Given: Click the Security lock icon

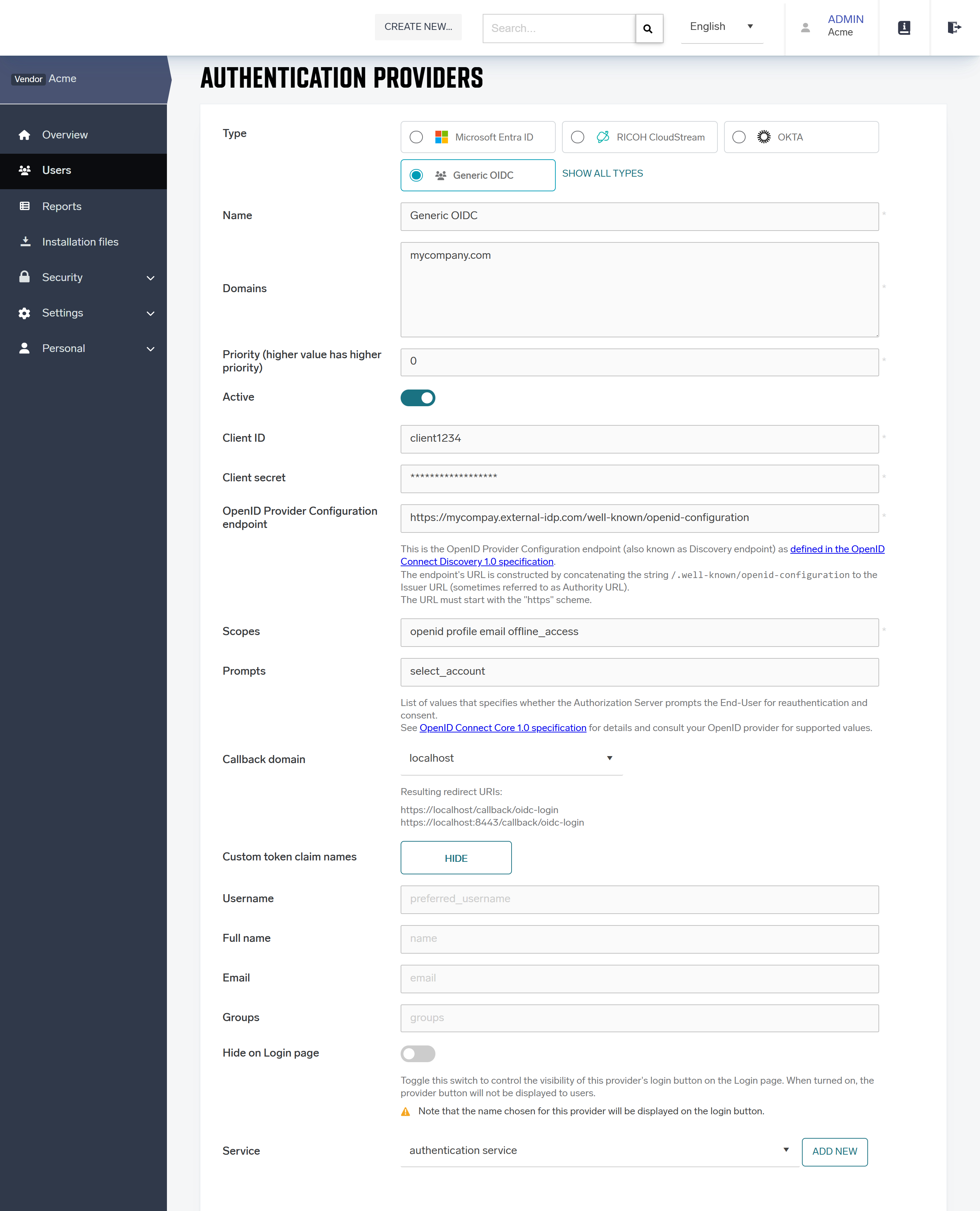Looking at the screenshot, I should 25,276.
